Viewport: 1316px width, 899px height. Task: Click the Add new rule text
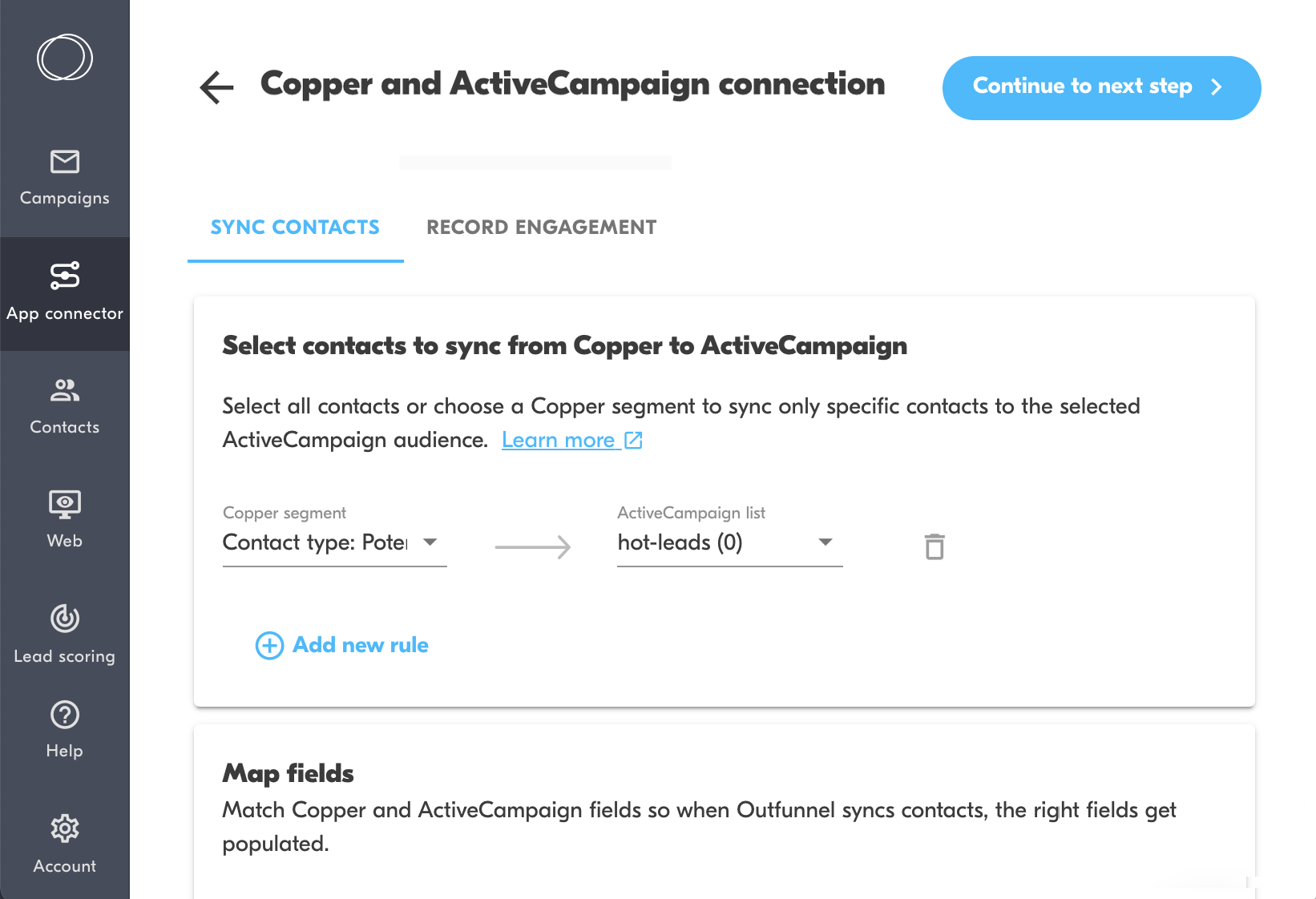tap(361, 645)
